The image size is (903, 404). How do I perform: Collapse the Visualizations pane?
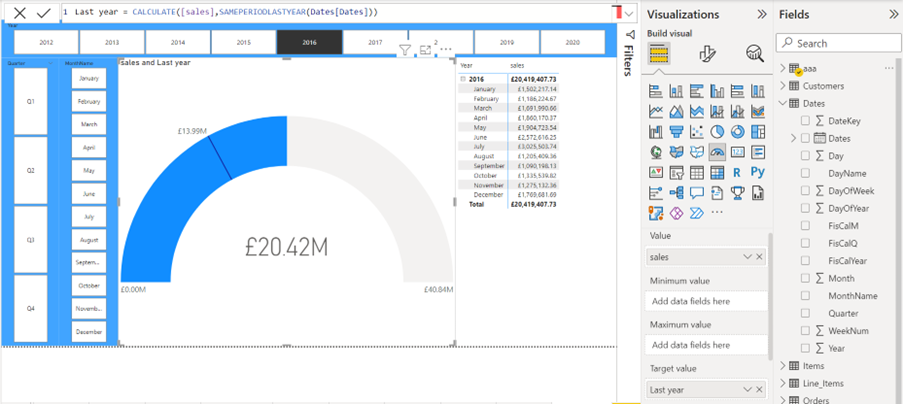tap(761, 14)
